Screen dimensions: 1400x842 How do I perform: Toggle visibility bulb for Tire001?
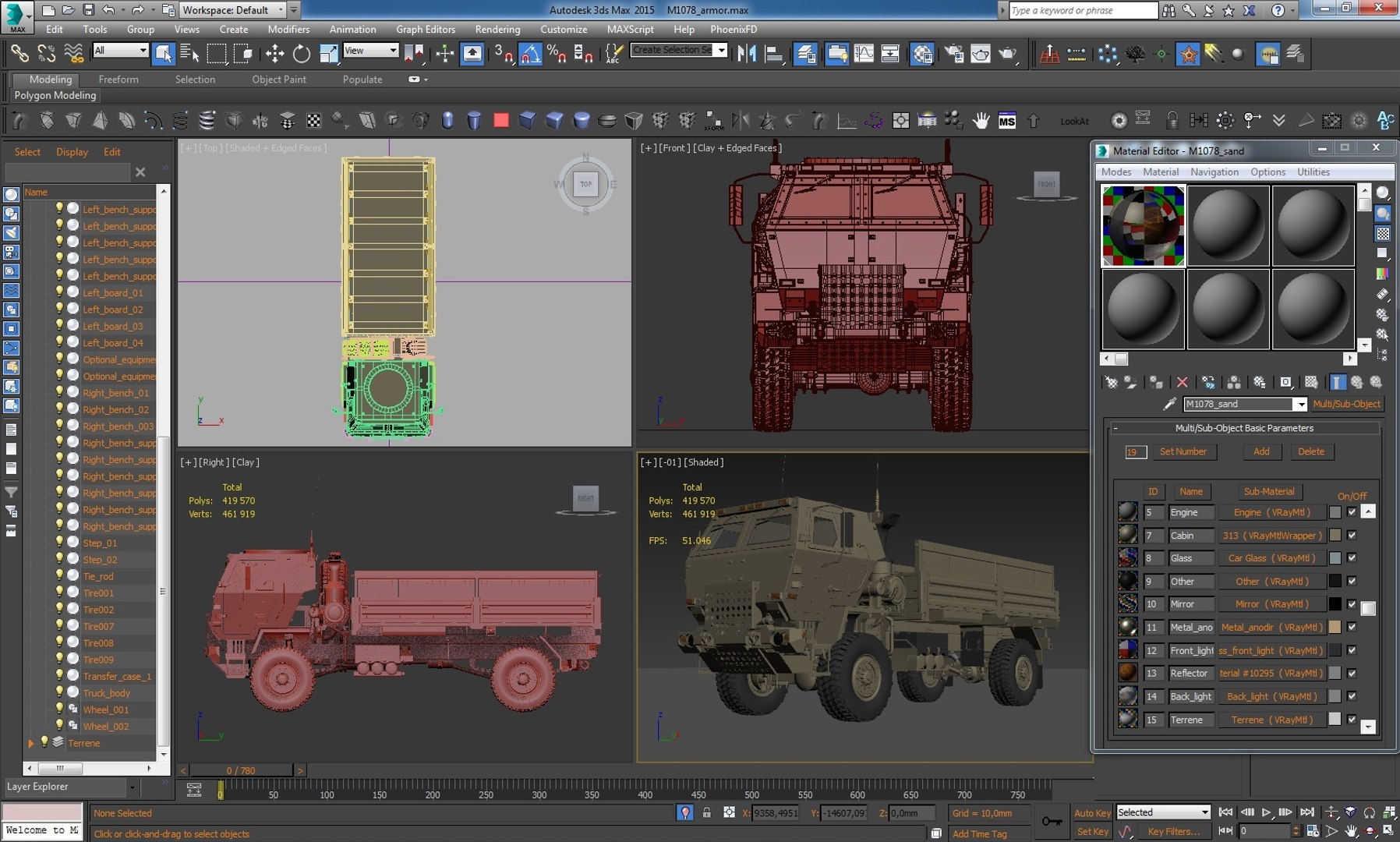(59, 593)
